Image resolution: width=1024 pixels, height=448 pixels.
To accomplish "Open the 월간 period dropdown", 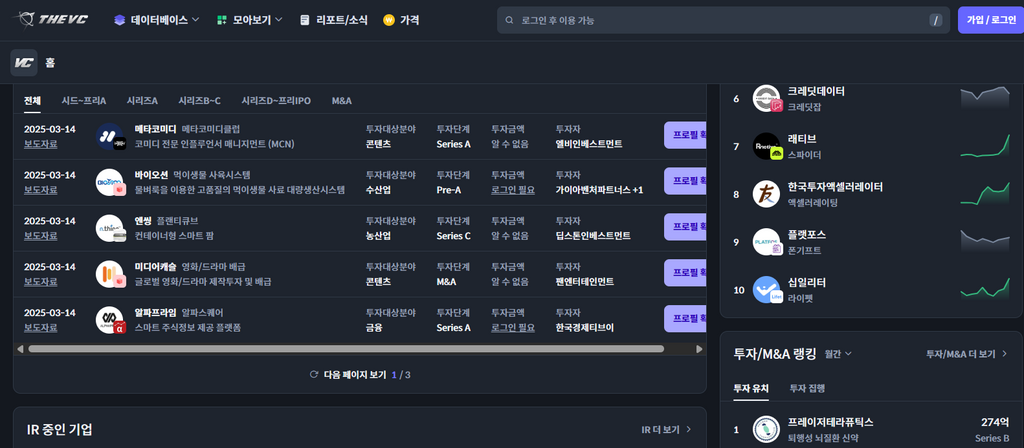I will (839, 353).
